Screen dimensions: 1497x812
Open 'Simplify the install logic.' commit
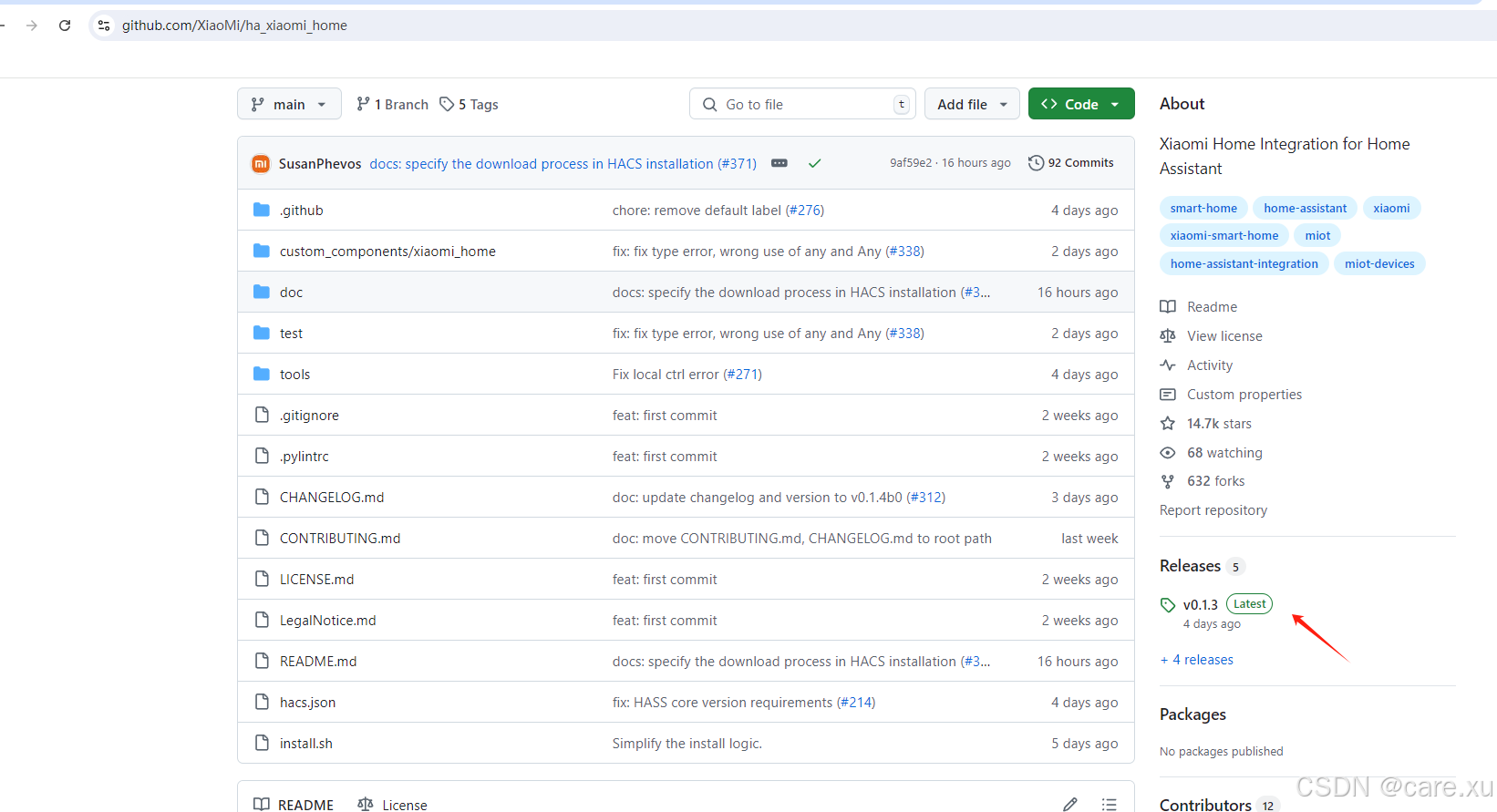[x=687, y=743]
